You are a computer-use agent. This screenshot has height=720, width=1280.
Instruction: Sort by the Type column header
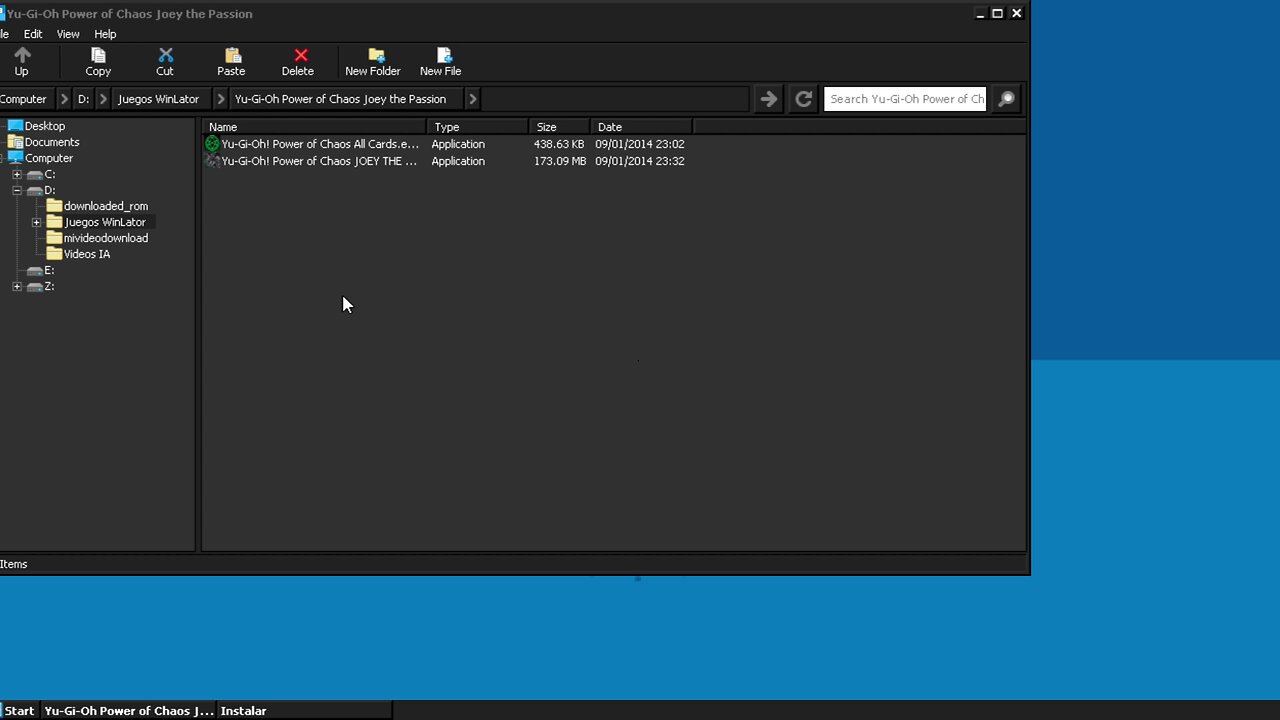tap(478, 127)
